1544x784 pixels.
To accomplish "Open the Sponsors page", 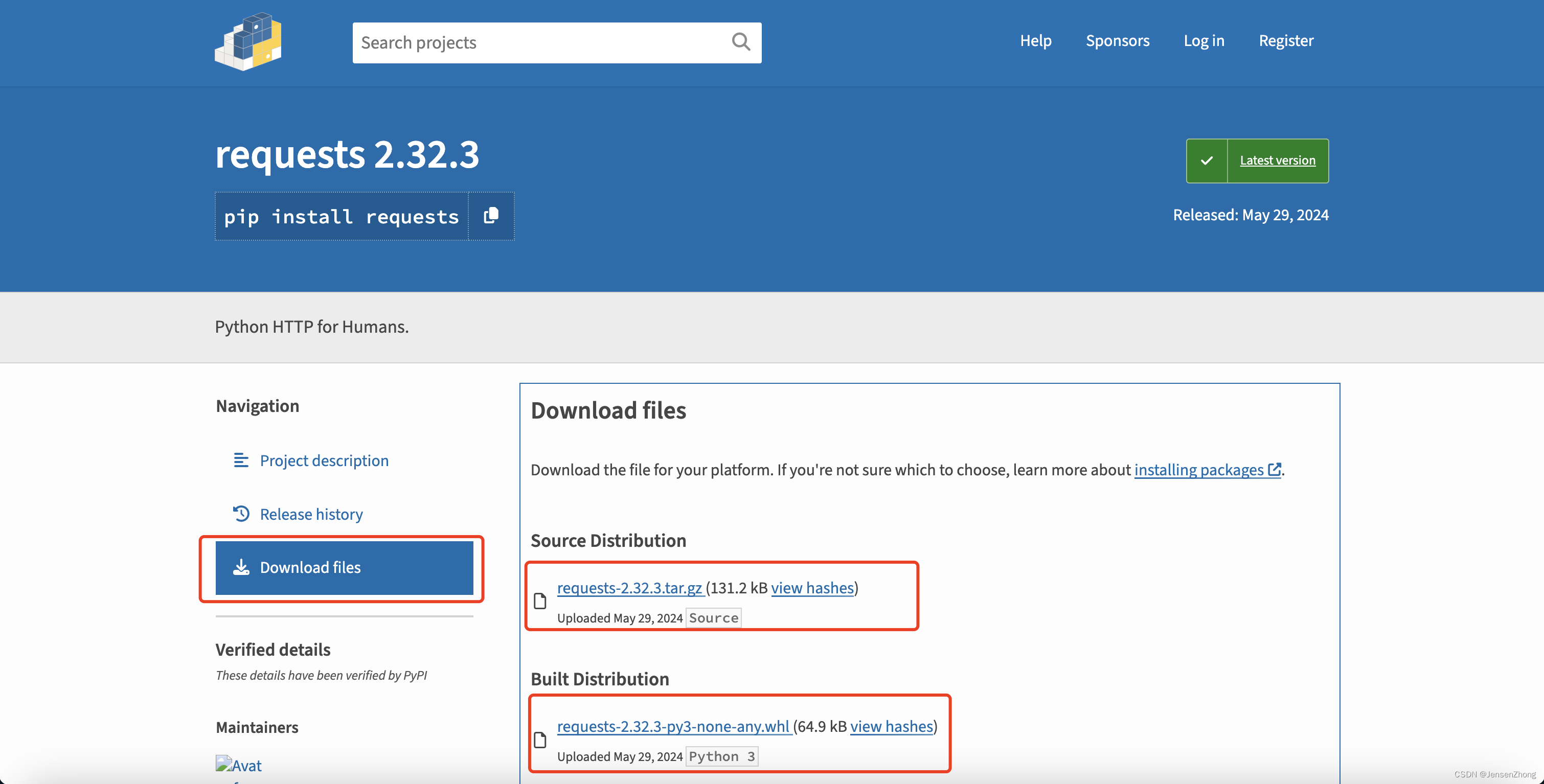I will pos(1117,41).
